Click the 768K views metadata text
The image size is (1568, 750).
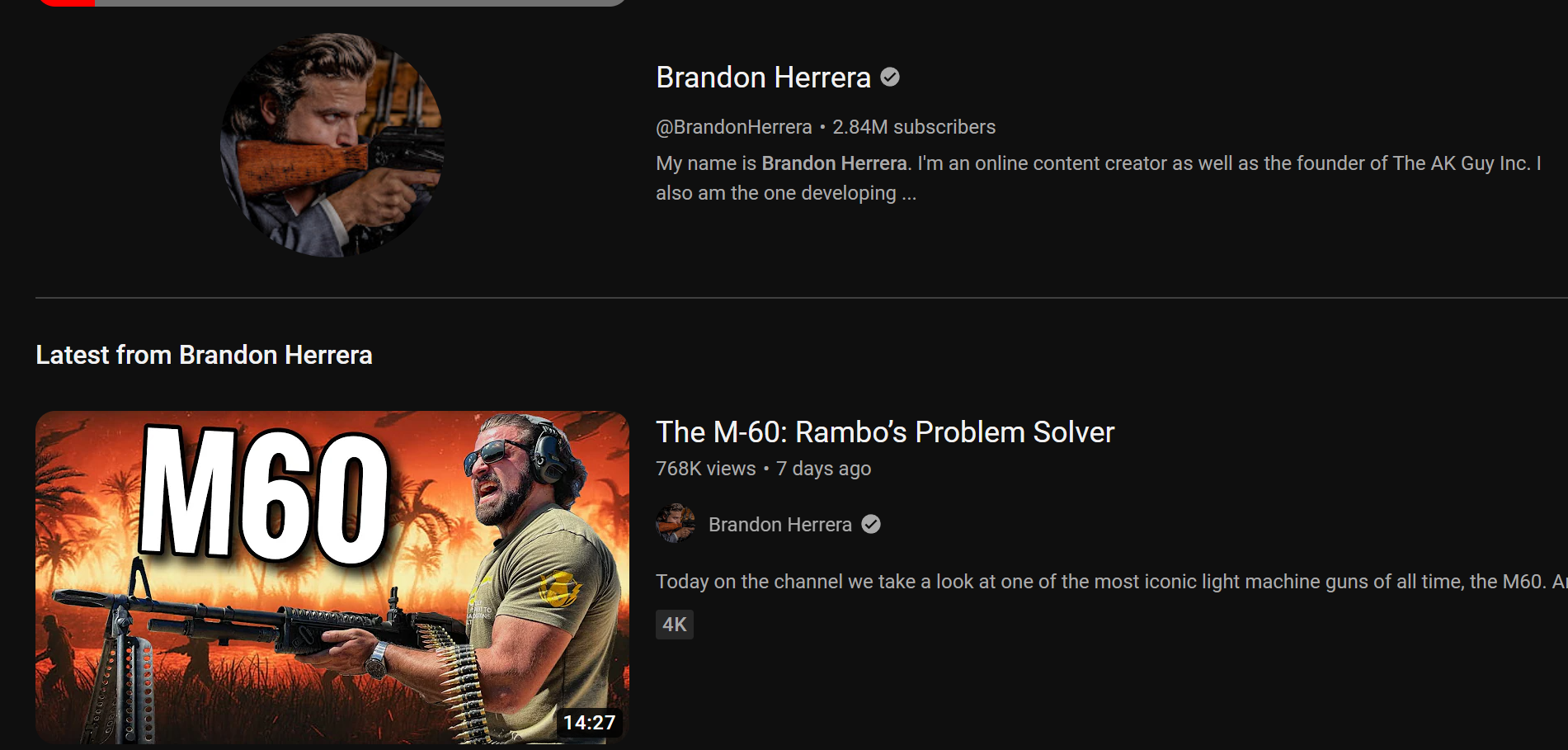click(x=705, y=469)
